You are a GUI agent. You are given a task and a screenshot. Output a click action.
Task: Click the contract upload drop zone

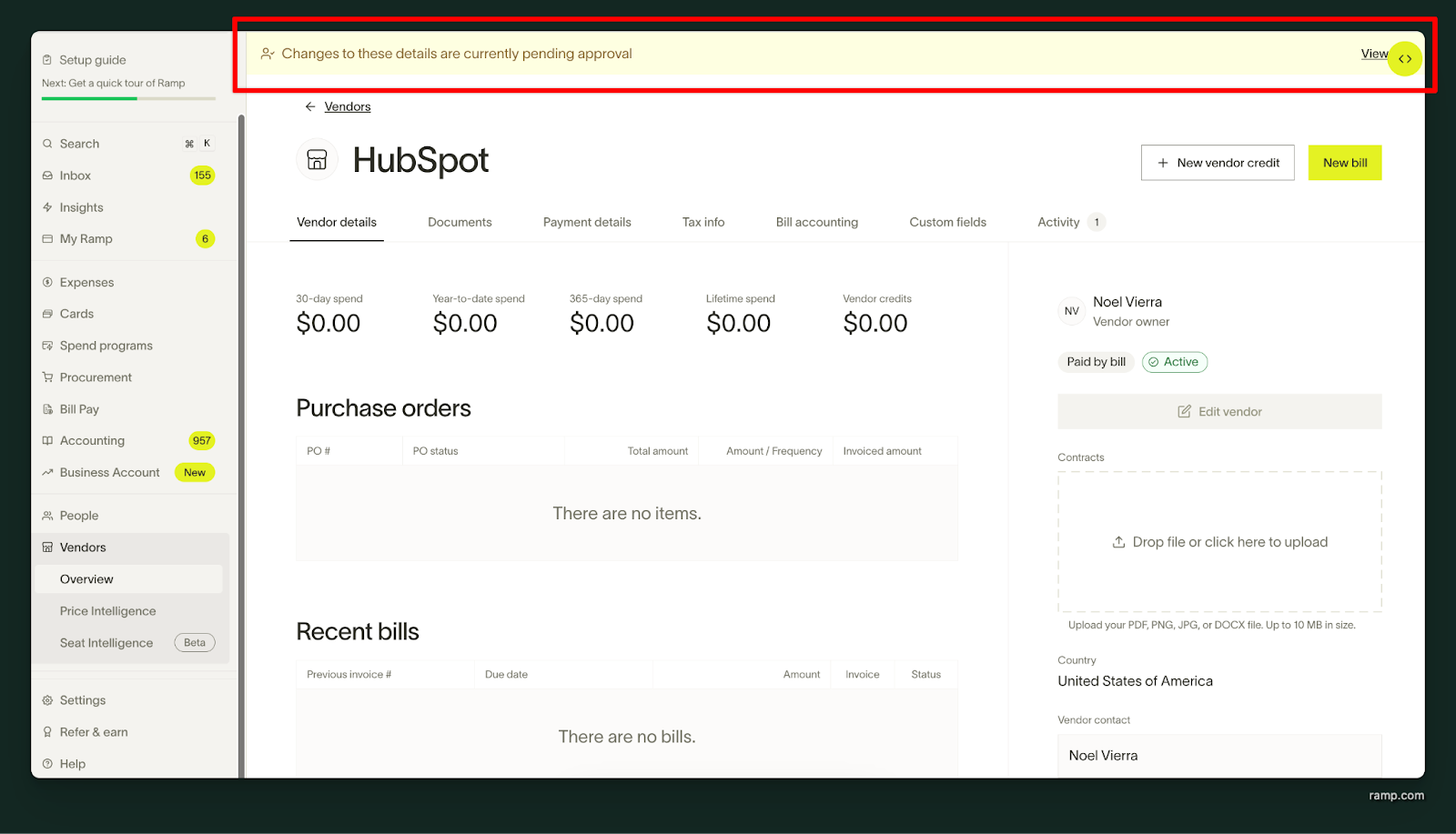click(x=1219, y=542)
